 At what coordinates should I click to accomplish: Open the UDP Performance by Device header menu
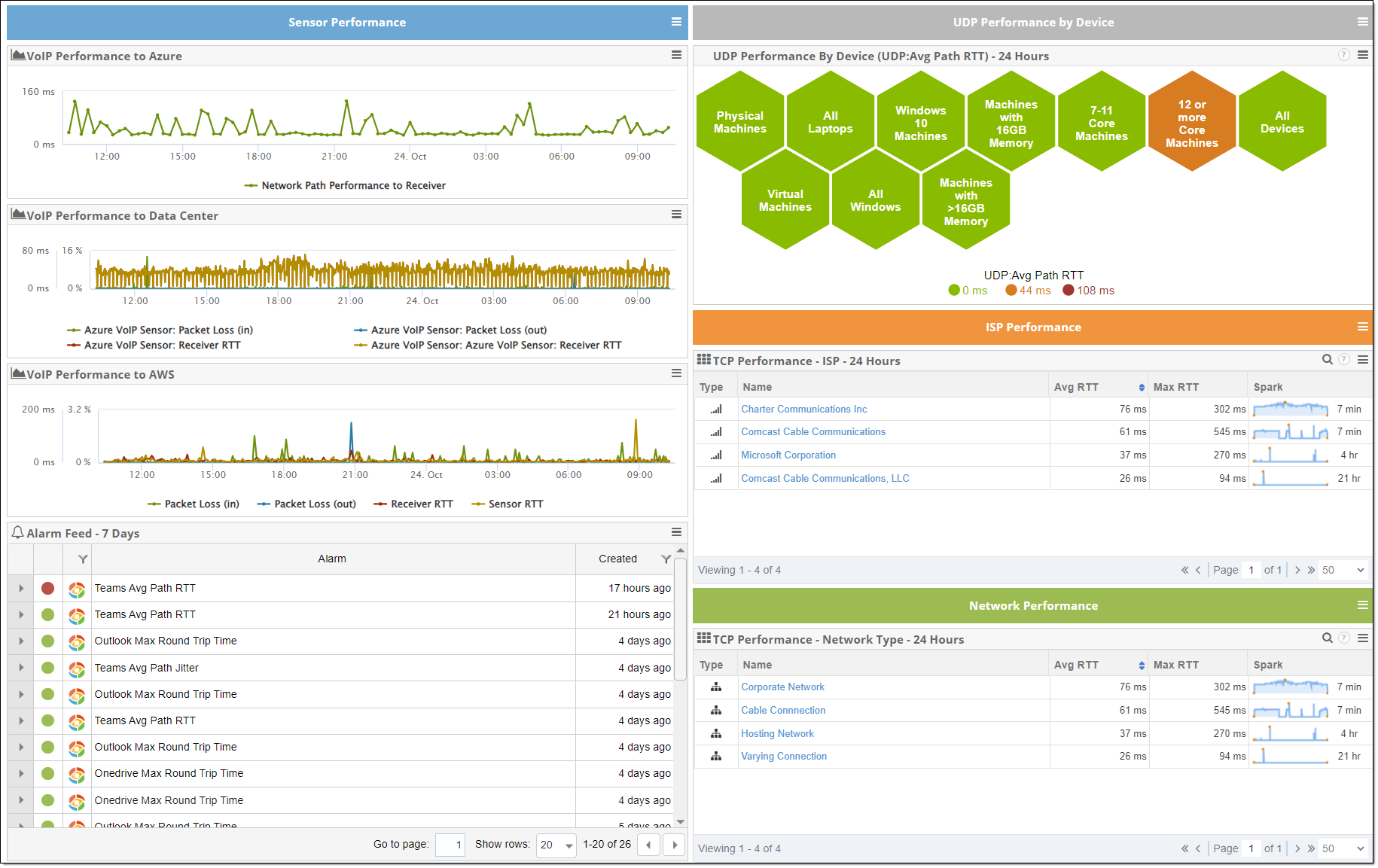pyautogui.click(x=1362, y=22)
